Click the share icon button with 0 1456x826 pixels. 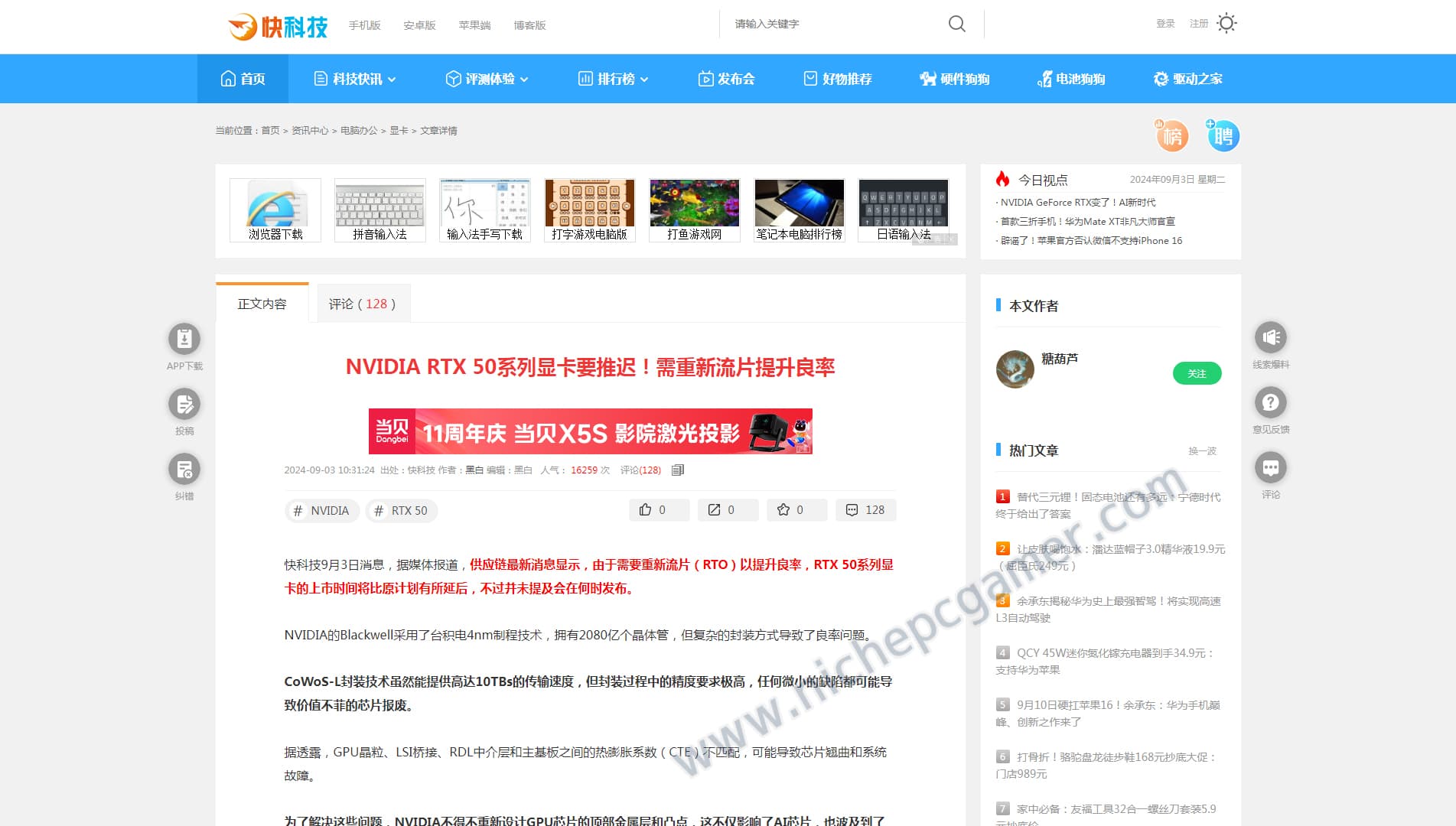coord(728,510)
